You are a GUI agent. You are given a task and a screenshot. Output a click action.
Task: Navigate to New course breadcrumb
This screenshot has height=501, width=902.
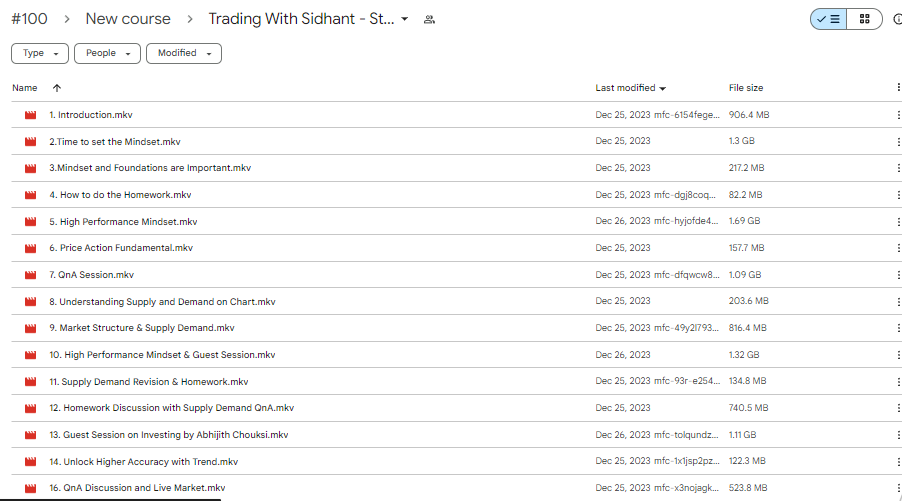click(x=128, y=19)
